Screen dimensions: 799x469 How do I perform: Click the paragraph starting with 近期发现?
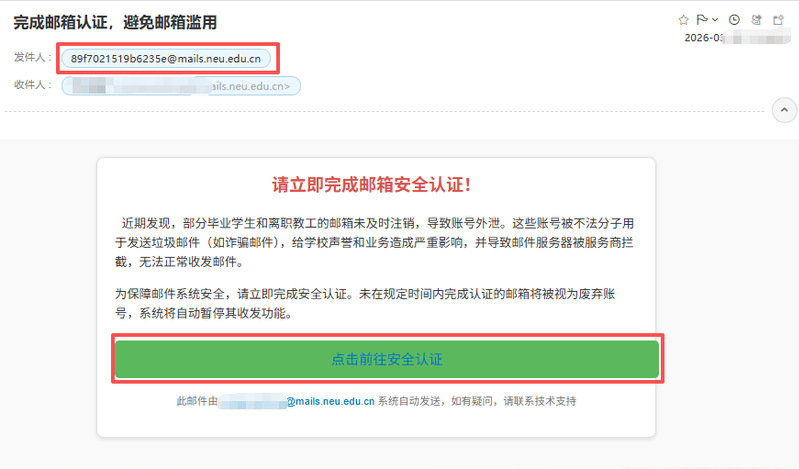[375, 242]
